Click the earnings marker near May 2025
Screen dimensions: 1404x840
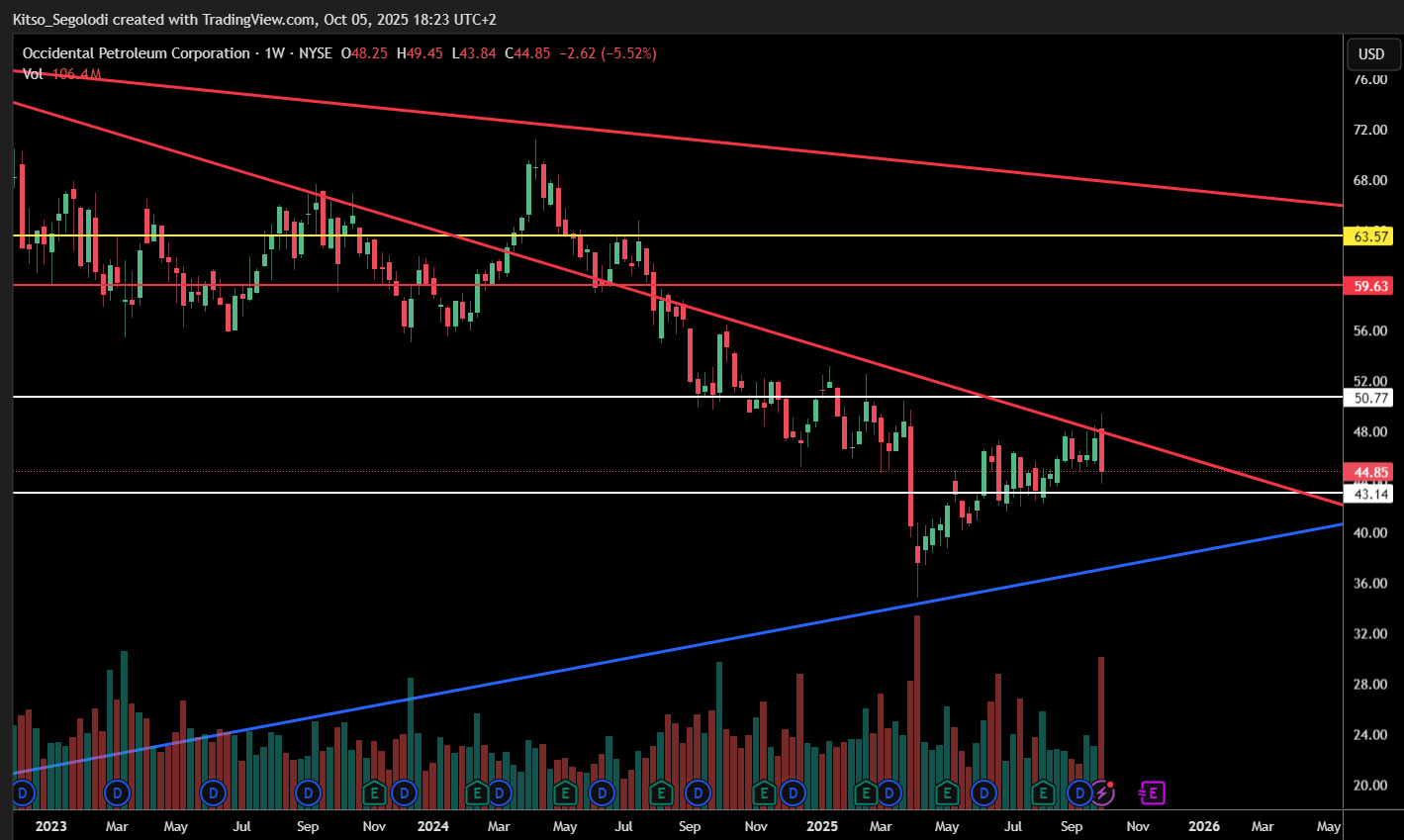(x=947, y=793)
